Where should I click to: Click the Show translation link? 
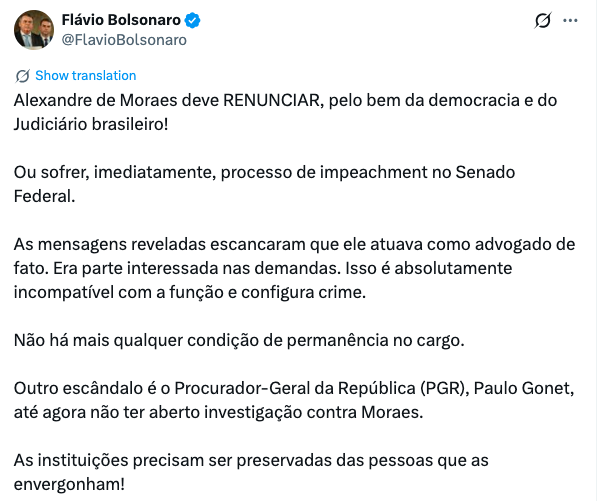click(85, 76)
